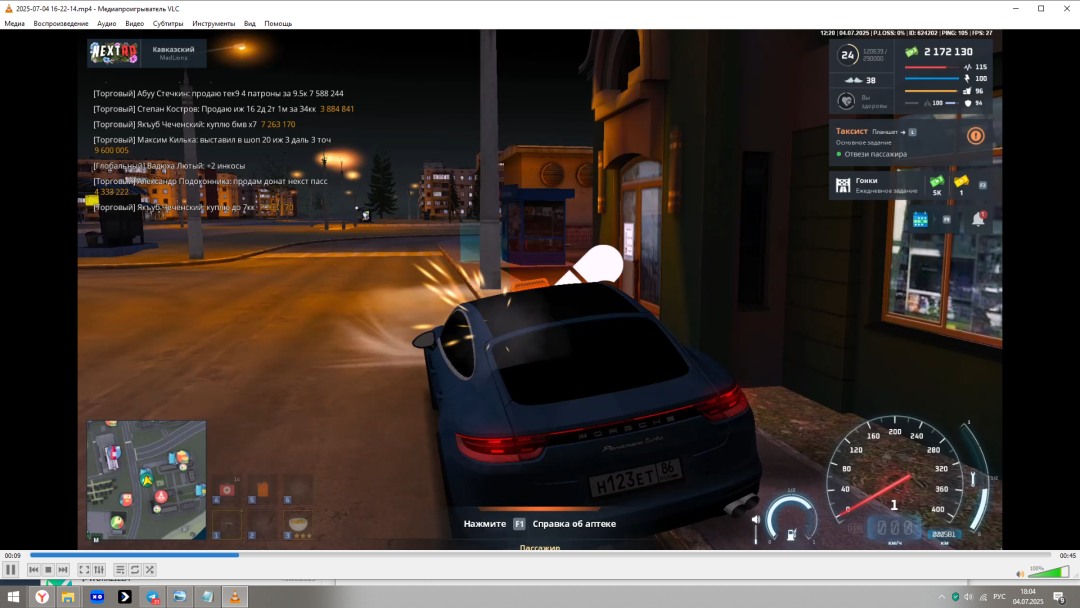1080x608 pixels.
Task: Open the Вид menu
Action: 249,23
